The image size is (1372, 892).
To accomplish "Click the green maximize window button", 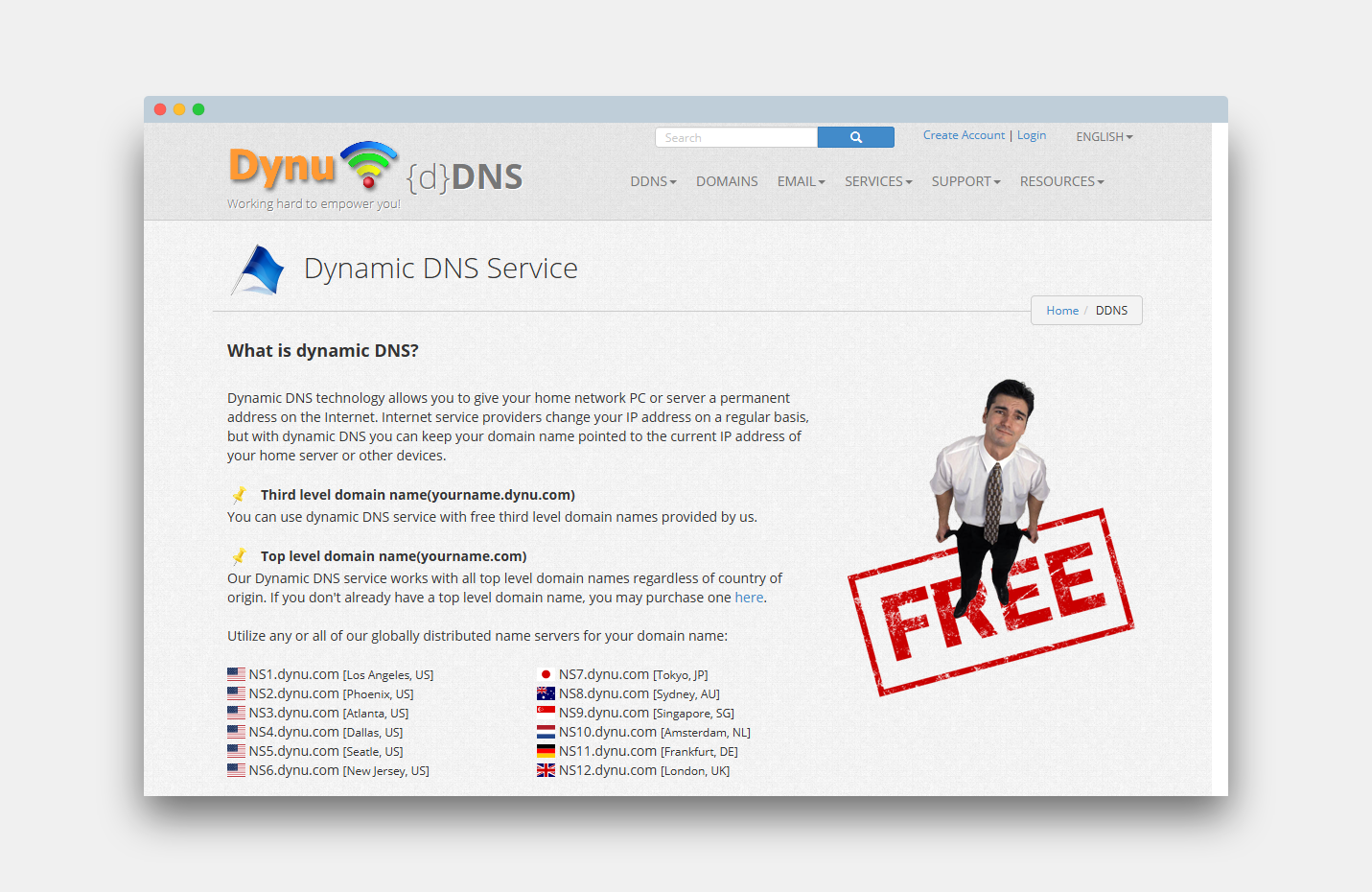I will click(x=198, y=109).
